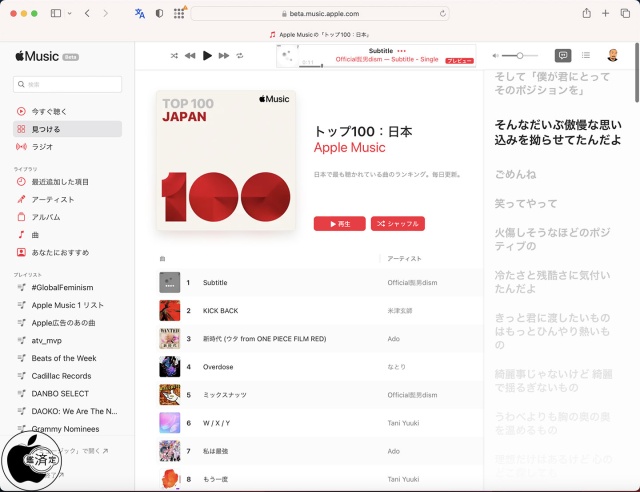Click the red 再生 play button

click(340, 224)
